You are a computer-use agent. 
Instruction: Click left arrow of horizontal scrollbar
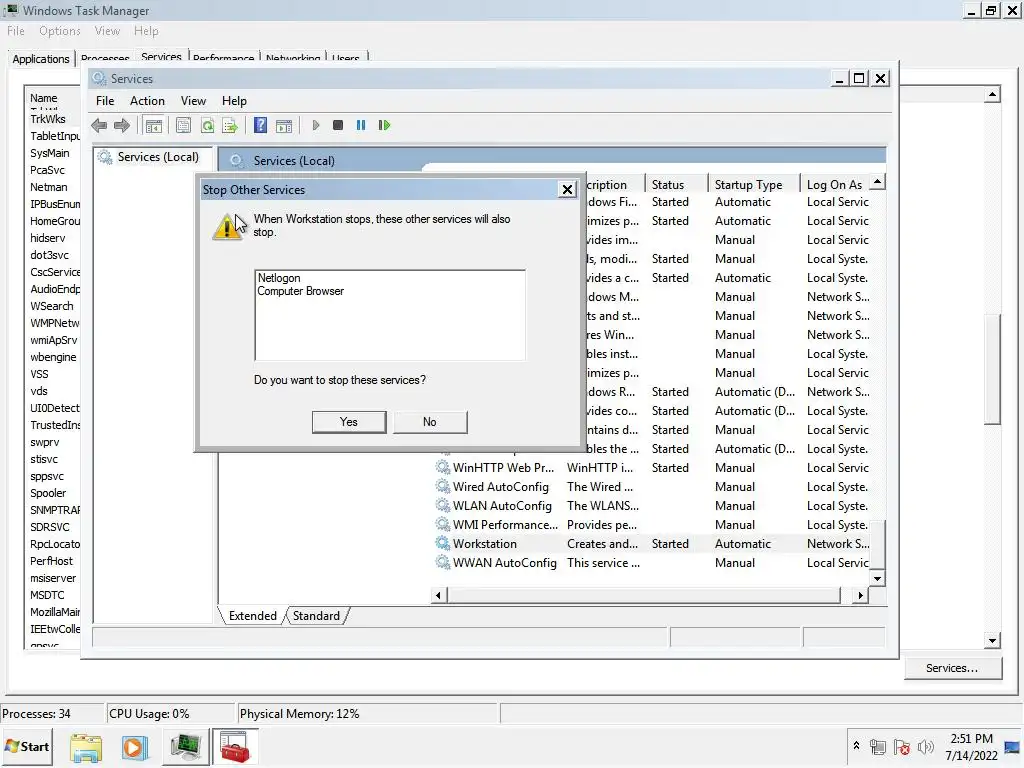point(438,595)
